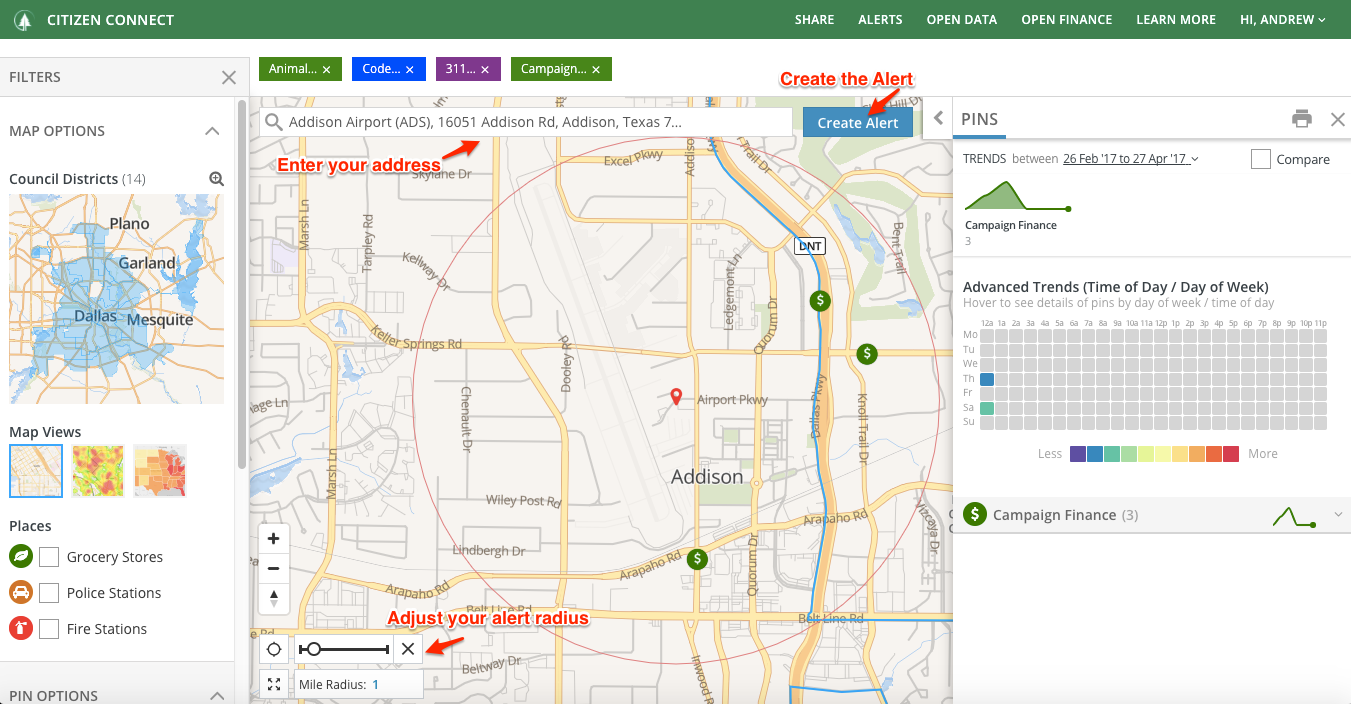Click the green Grocery Stores leaf icon
1351x704 pixels.
[x=21, y=556]
